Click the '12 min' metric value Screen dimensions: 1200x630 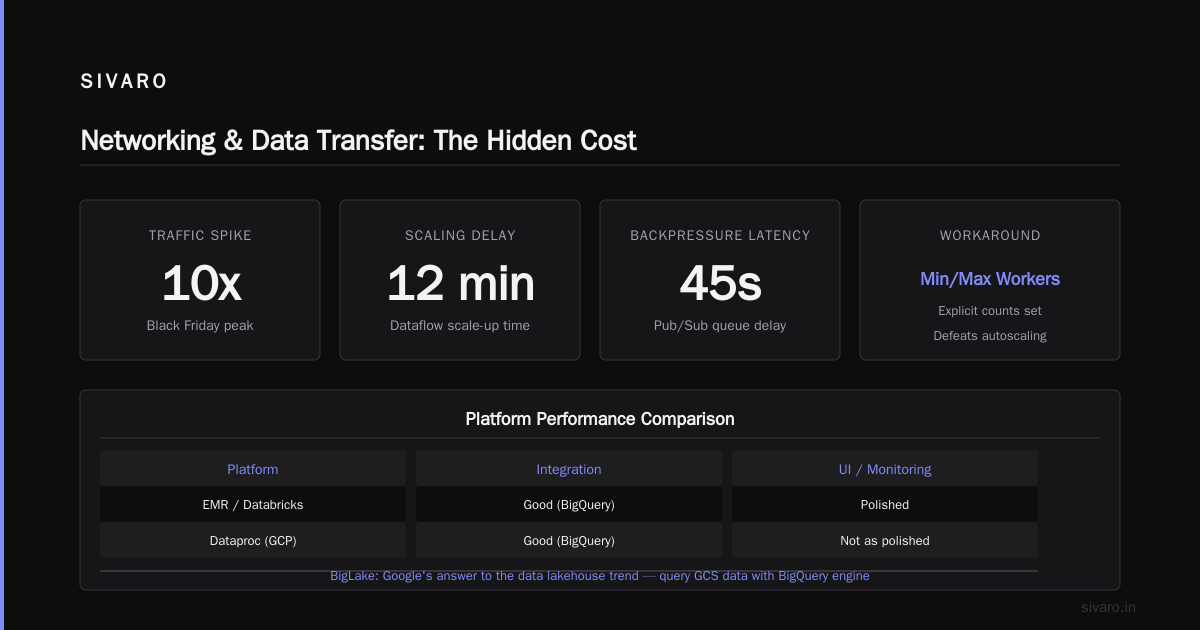coord(460,283)
